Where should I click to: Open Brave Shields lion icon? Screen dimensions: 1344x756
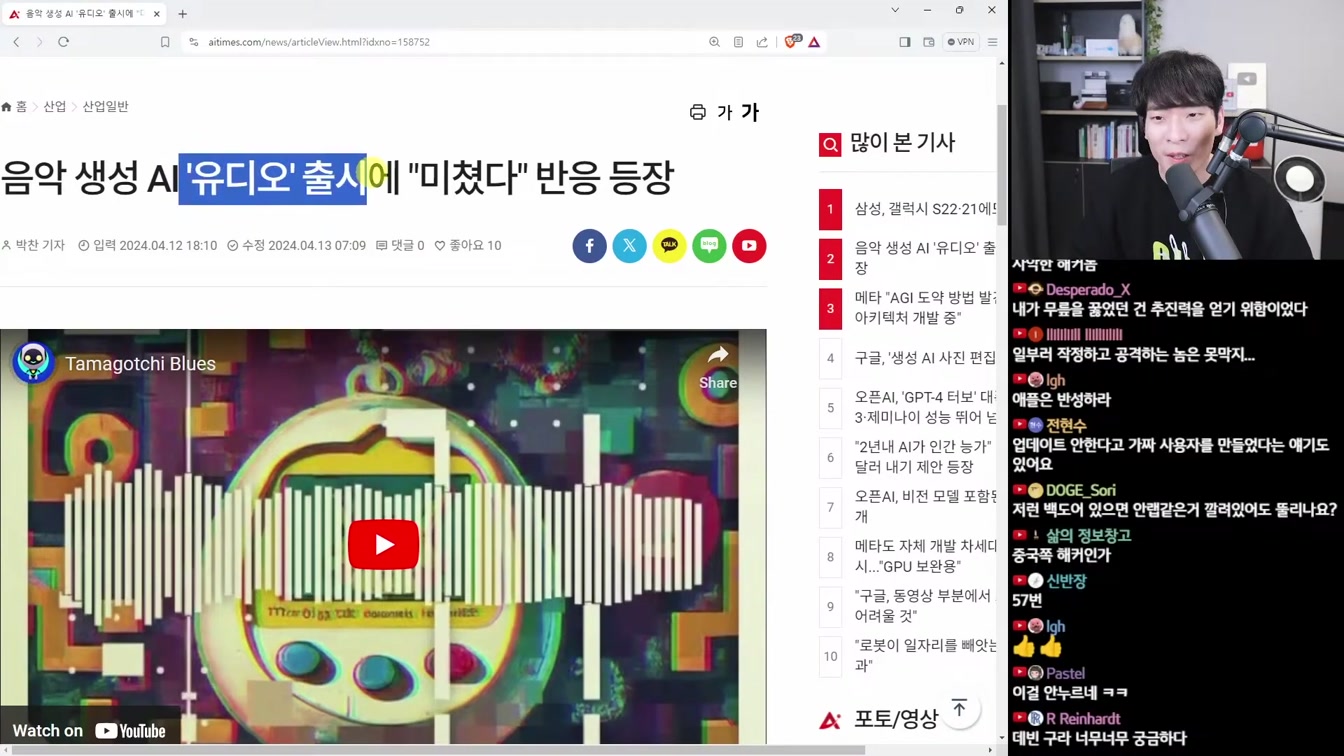(791, 42)
